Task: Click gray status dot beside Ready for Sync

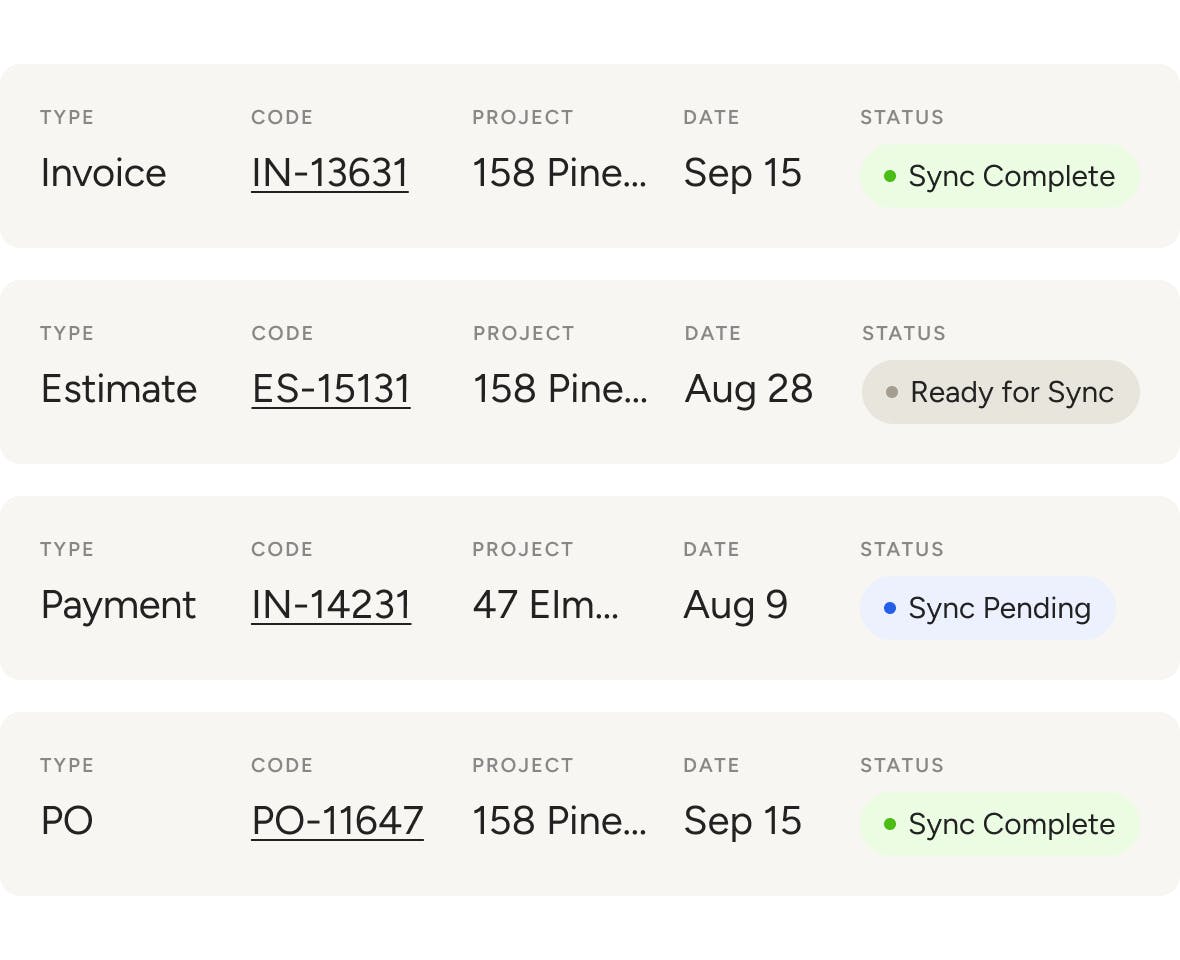Action: click(892, 392)
